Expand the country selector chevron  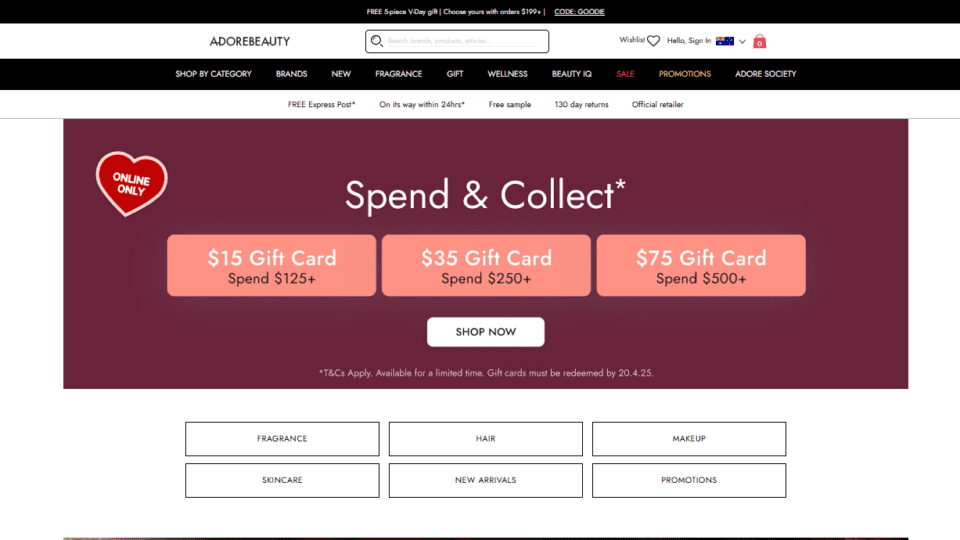tap(742, 42)
